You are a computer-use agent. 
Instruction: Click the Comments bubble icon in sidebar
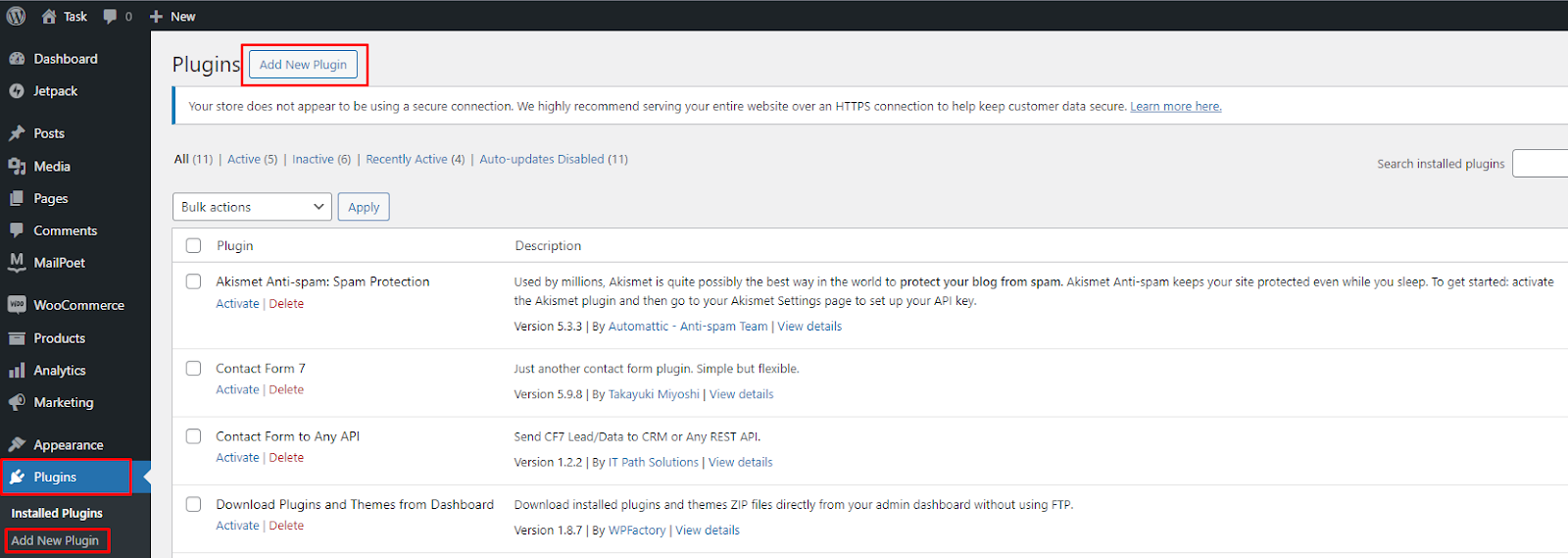pos(17,230)
